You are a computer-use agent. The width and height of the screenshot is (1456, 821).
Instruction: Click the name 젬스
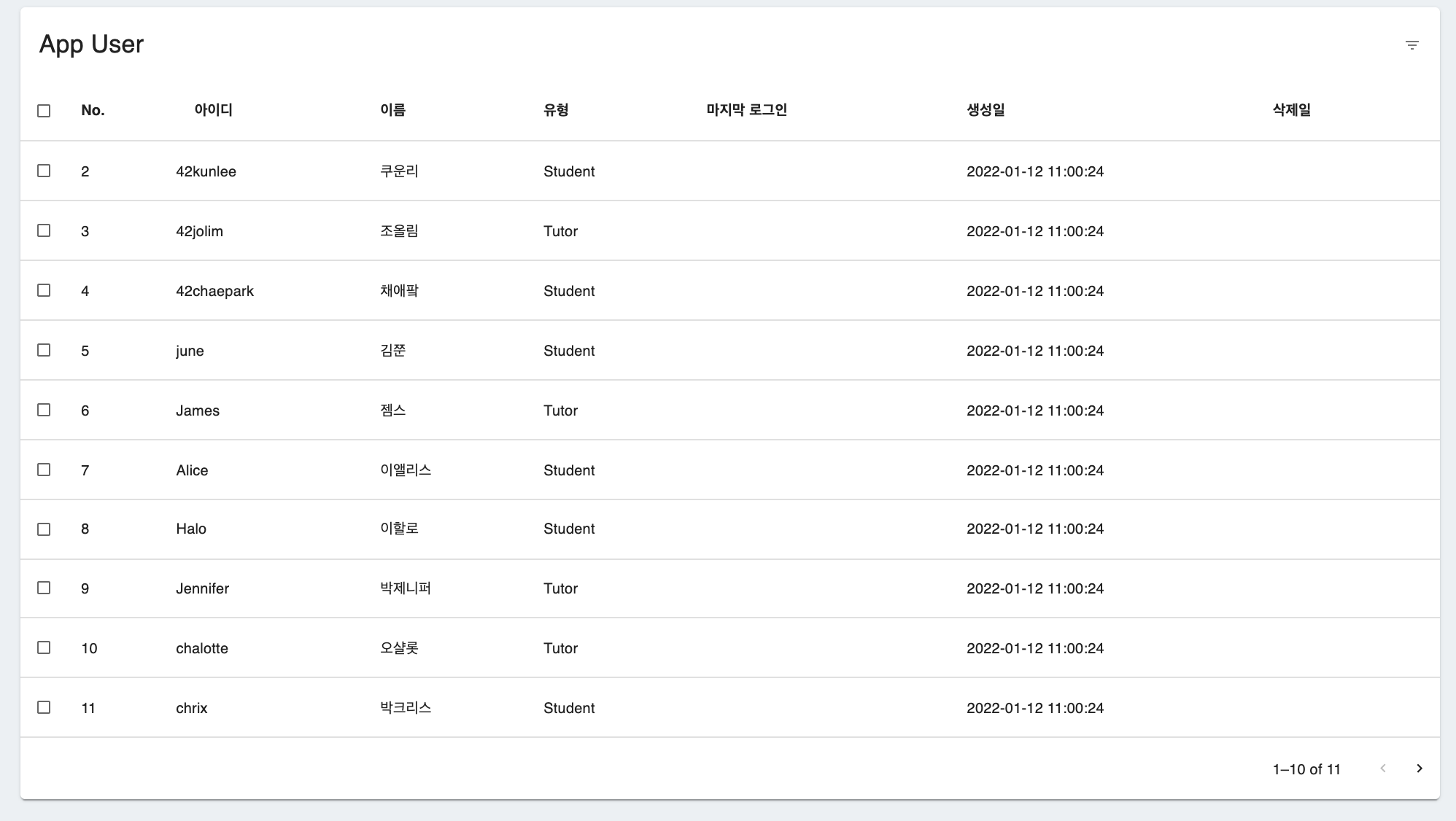392,410
